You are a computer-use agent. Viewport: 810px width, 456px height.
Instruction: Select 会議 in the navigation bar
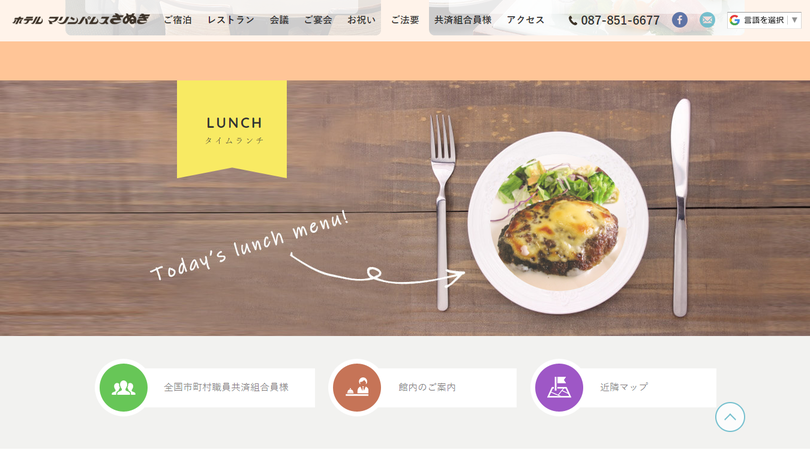point(279,20)
